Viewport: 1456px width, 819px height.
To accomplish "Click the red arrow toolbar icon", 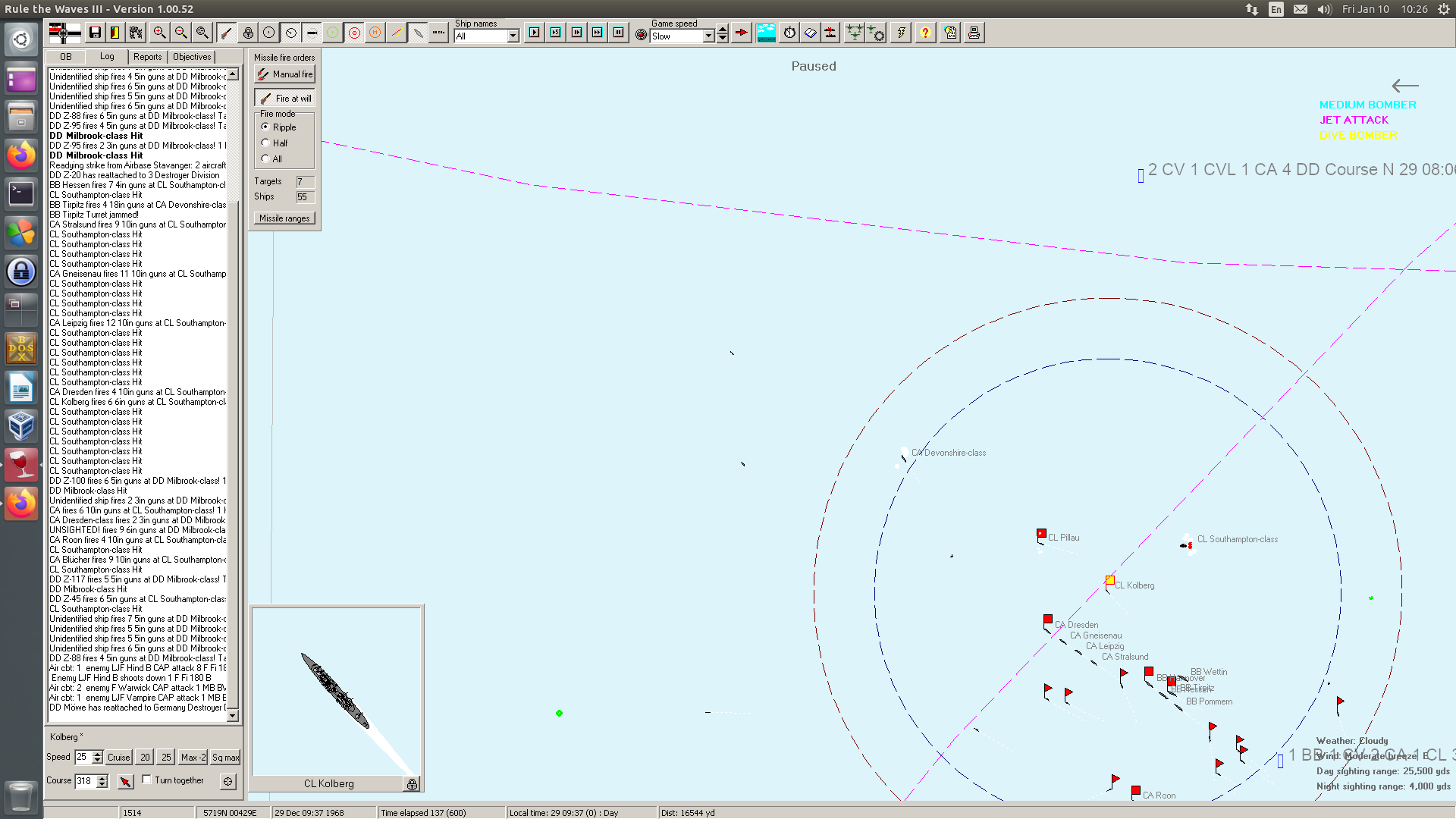I will coord(742,33).
